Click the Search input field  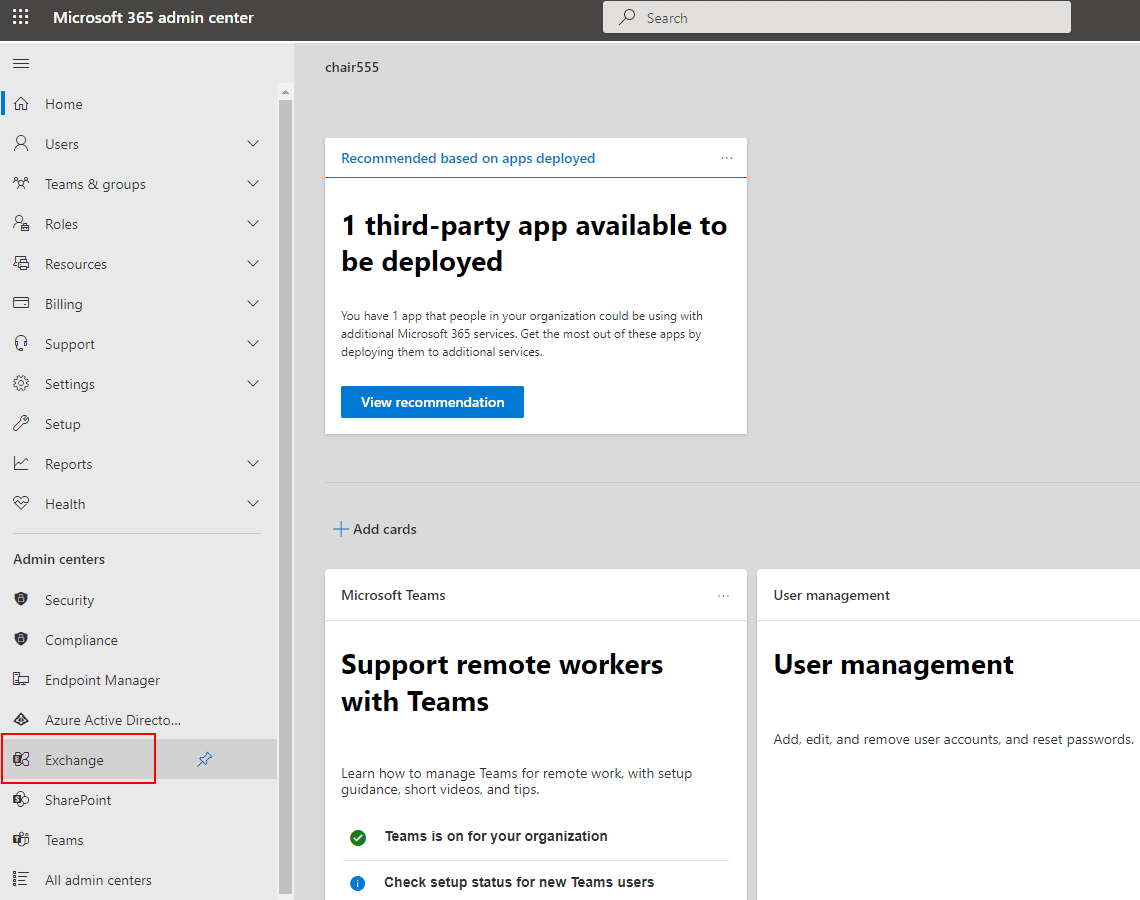pos(836,18)
